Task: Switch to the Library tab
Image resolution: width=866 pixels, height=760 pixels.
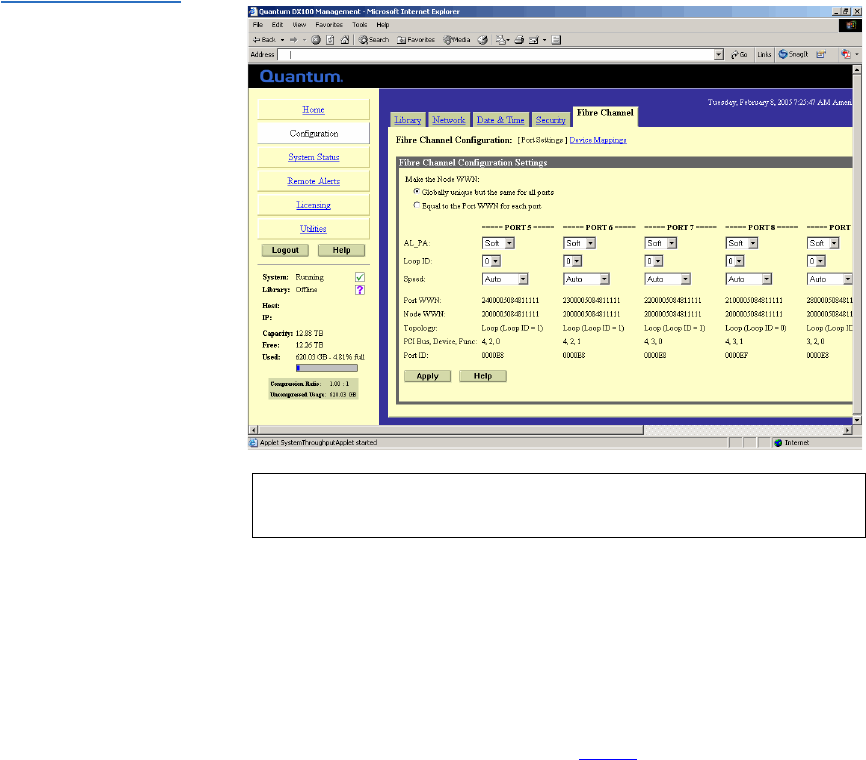Action: coord(408,120)
